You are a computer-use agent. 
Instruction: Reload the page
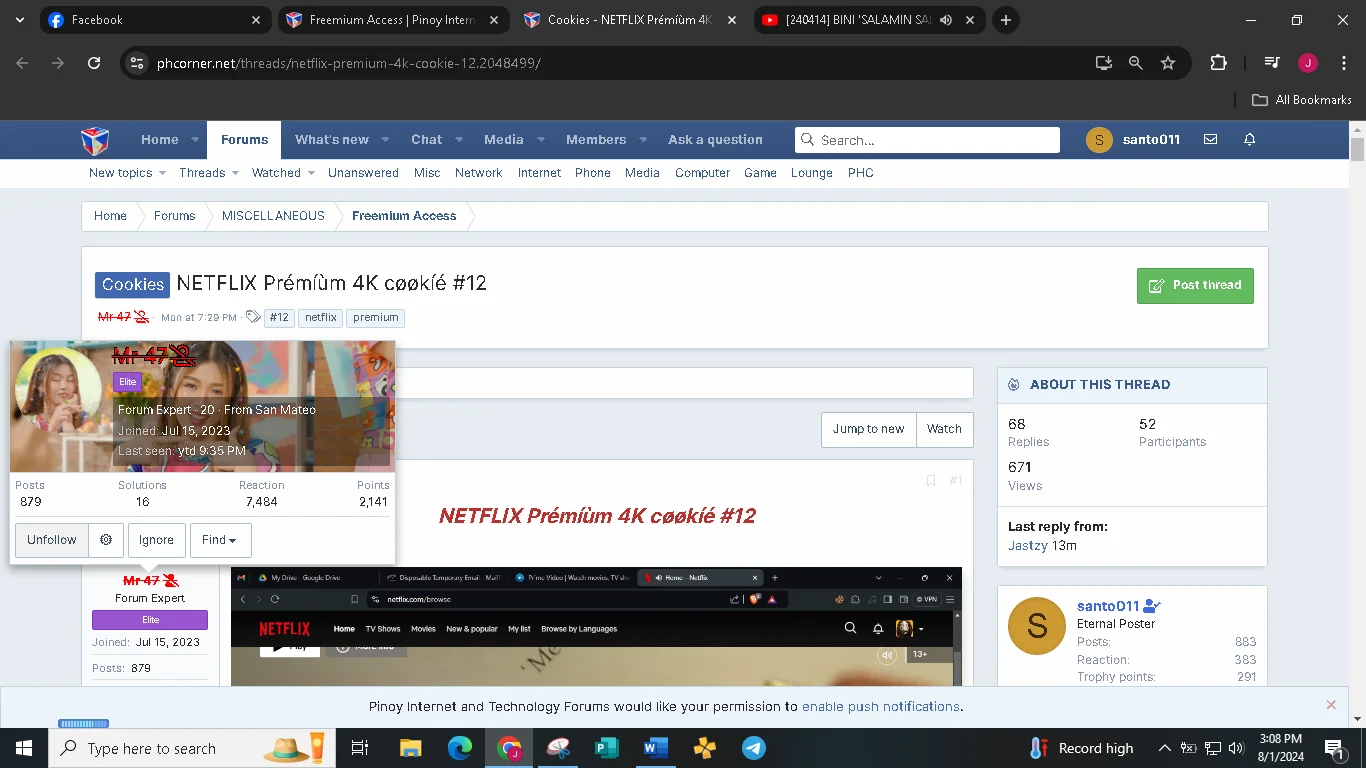pyautogui.click(x=94, y=62)
